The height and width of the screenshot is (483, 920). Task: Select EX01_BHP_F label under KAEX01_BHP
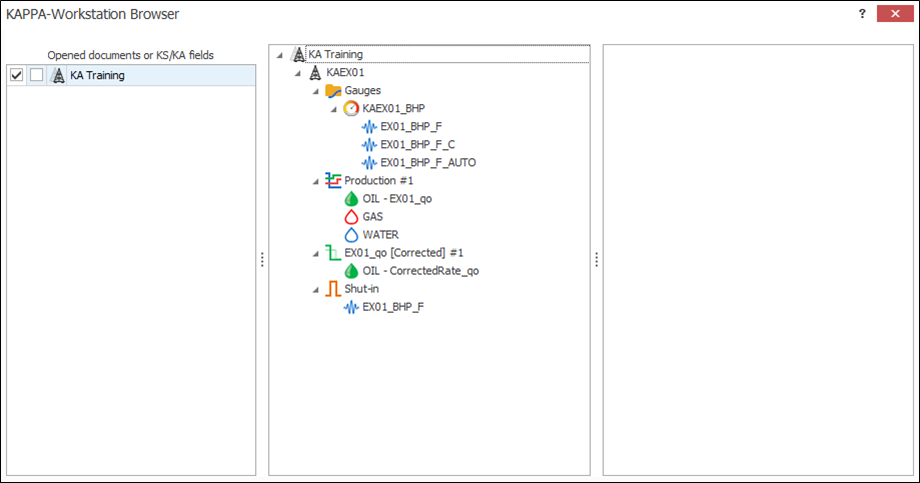tap(411, 126)
